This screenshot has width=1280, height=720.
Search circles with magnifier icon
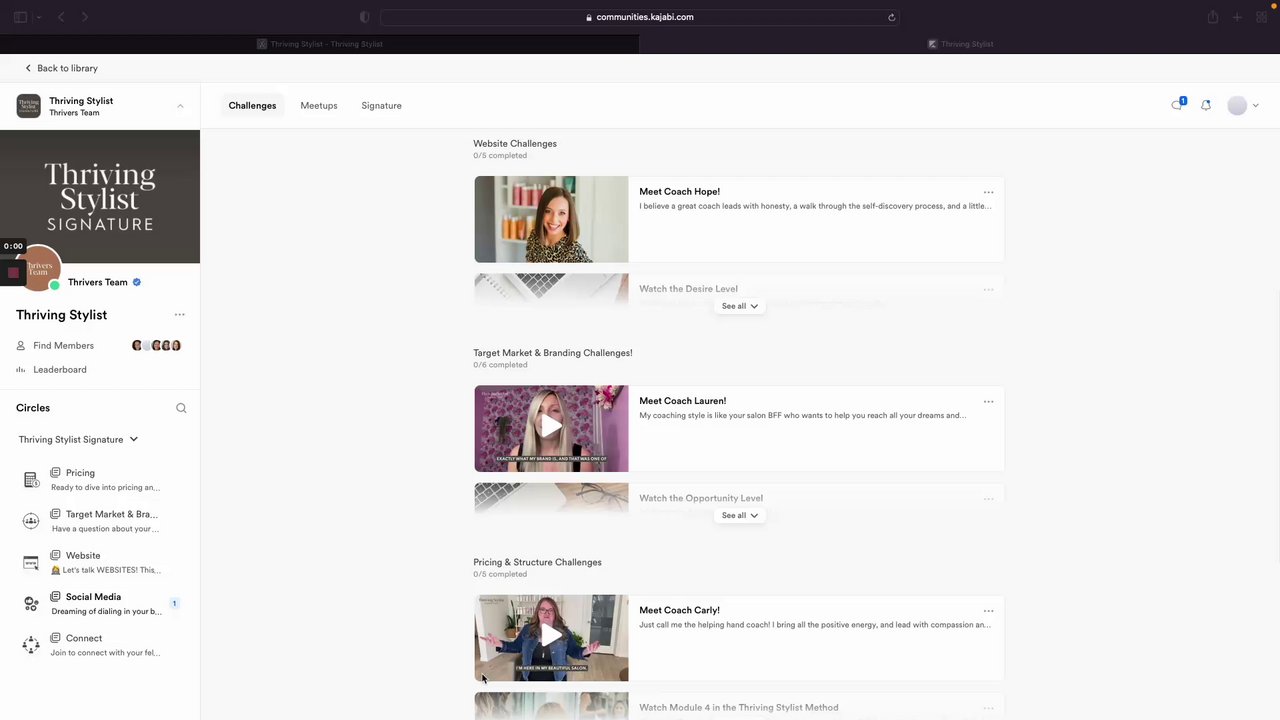tap(181, 408)
